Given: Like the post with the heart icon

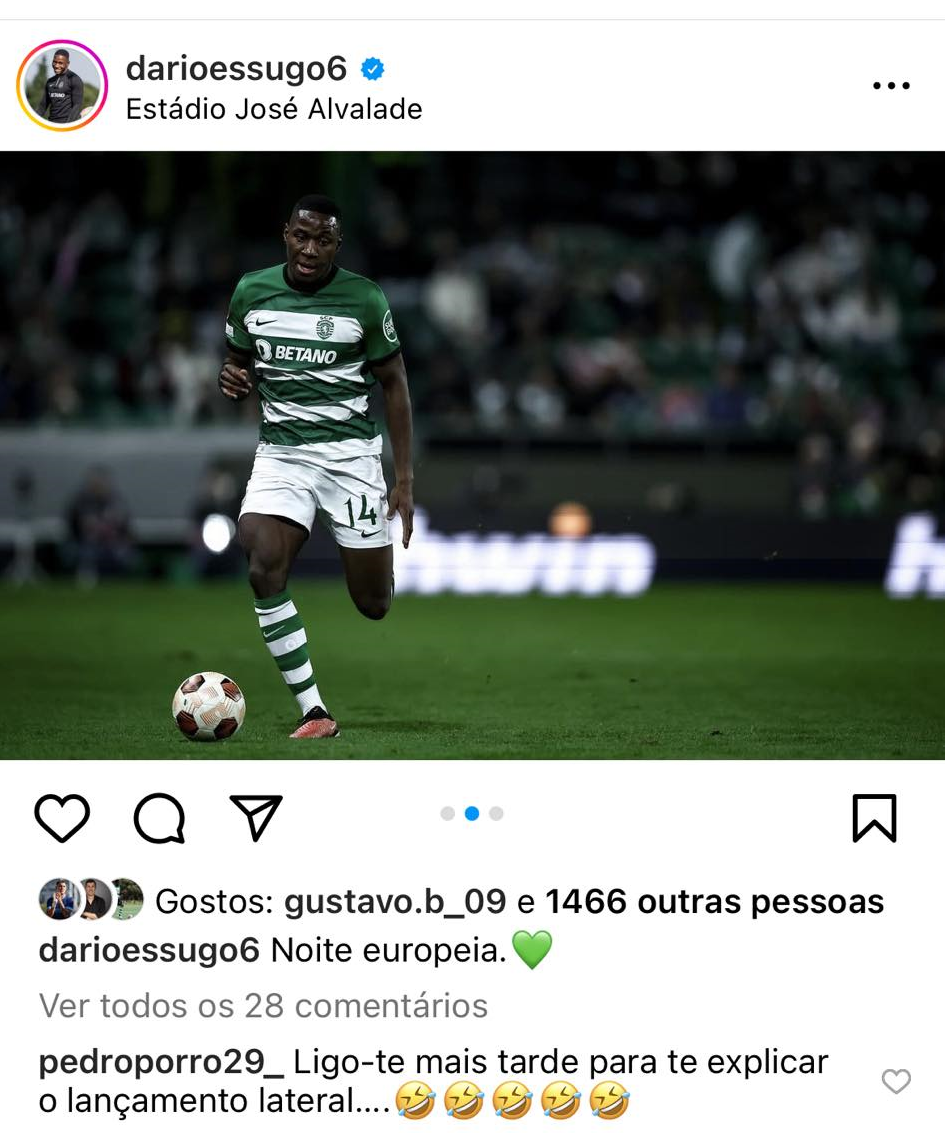Looking at the screenshot, I should coord(62,817).
